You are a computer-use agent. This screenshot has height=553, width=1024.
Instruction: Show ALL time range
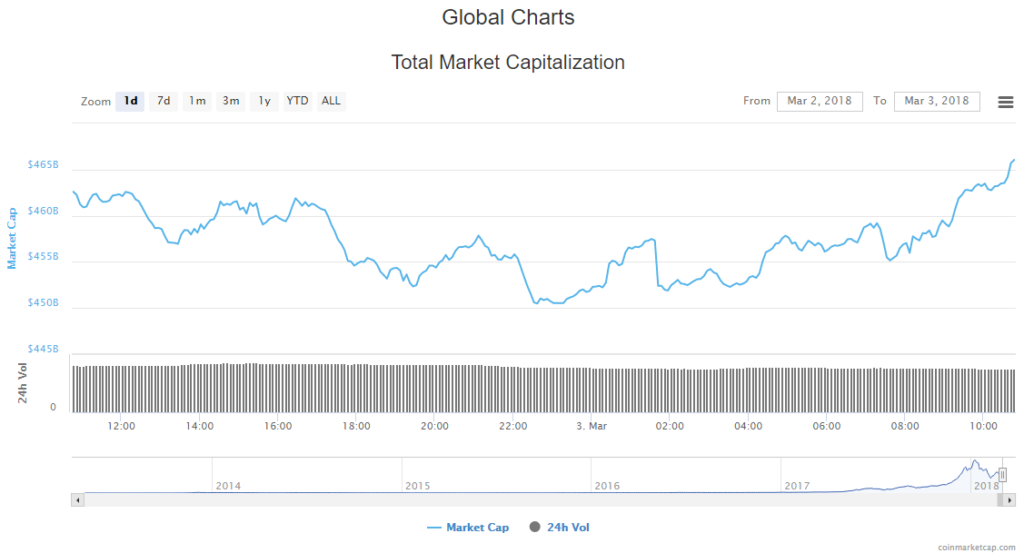coord(331,101)
